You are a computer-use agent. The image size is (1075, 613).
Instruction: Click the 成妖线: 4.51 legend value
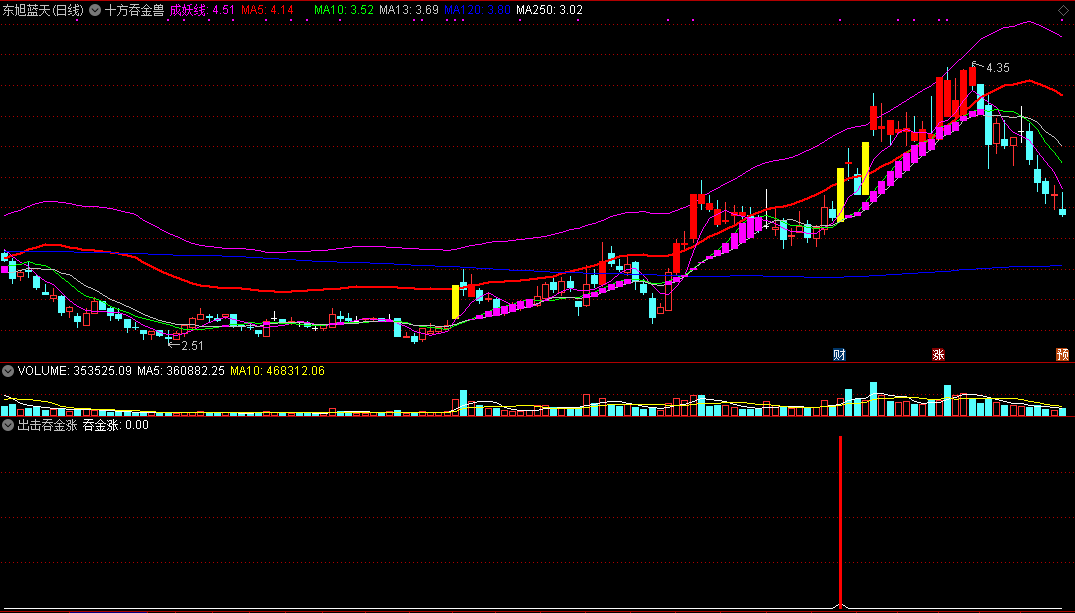coord(202,10)
